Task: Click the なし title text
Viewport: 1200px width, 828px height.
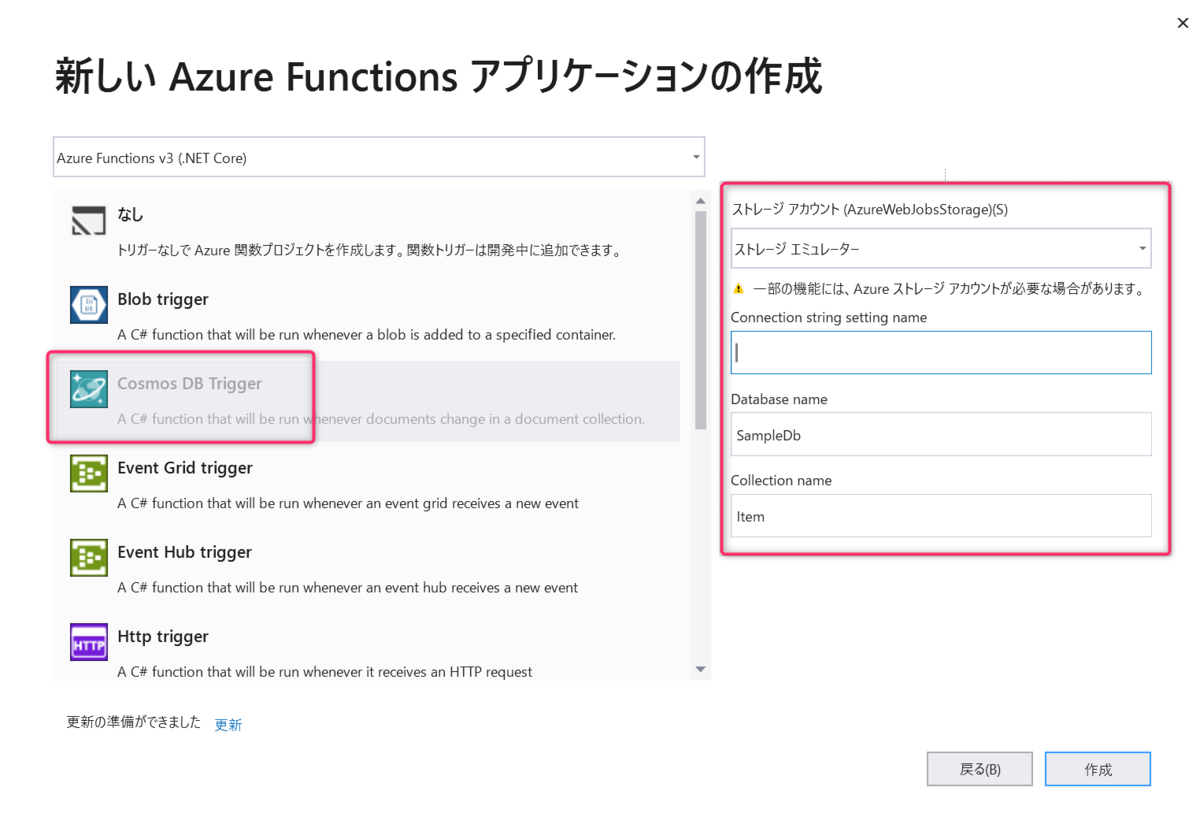Action: (131, 215)
